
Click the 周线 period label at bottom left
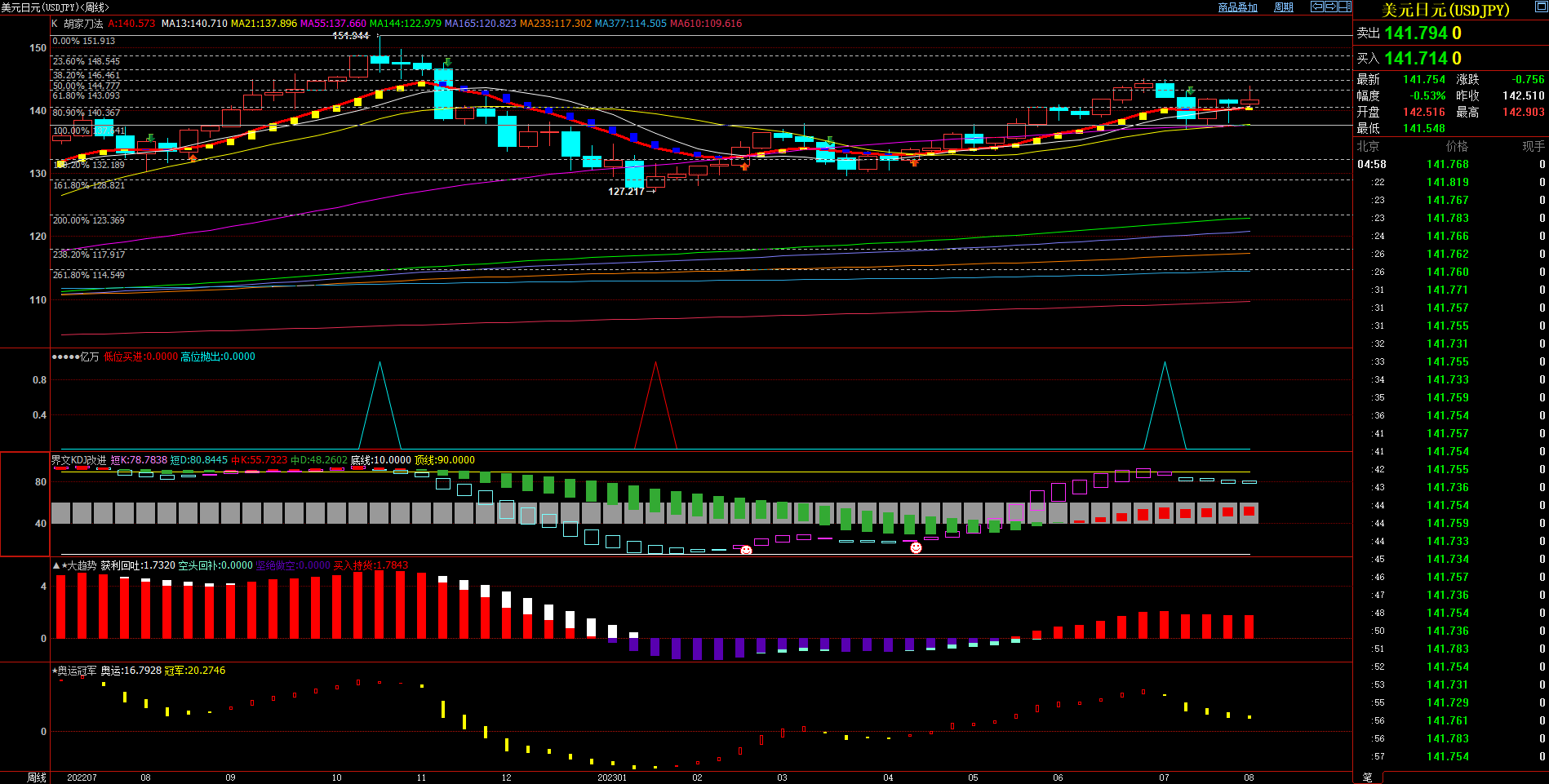pyautogui.click(x=37, y=777)
